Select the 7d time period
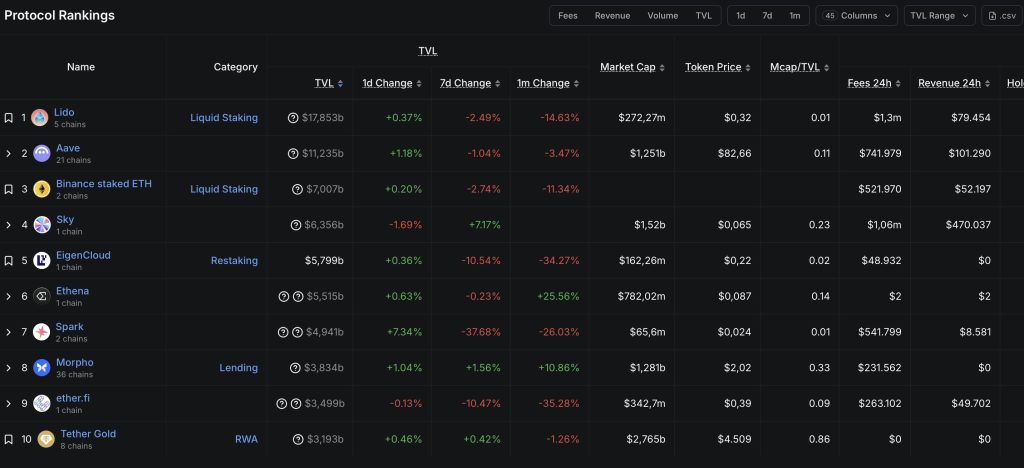Screen dimensions: 1024x468 (x=767, y=16)
